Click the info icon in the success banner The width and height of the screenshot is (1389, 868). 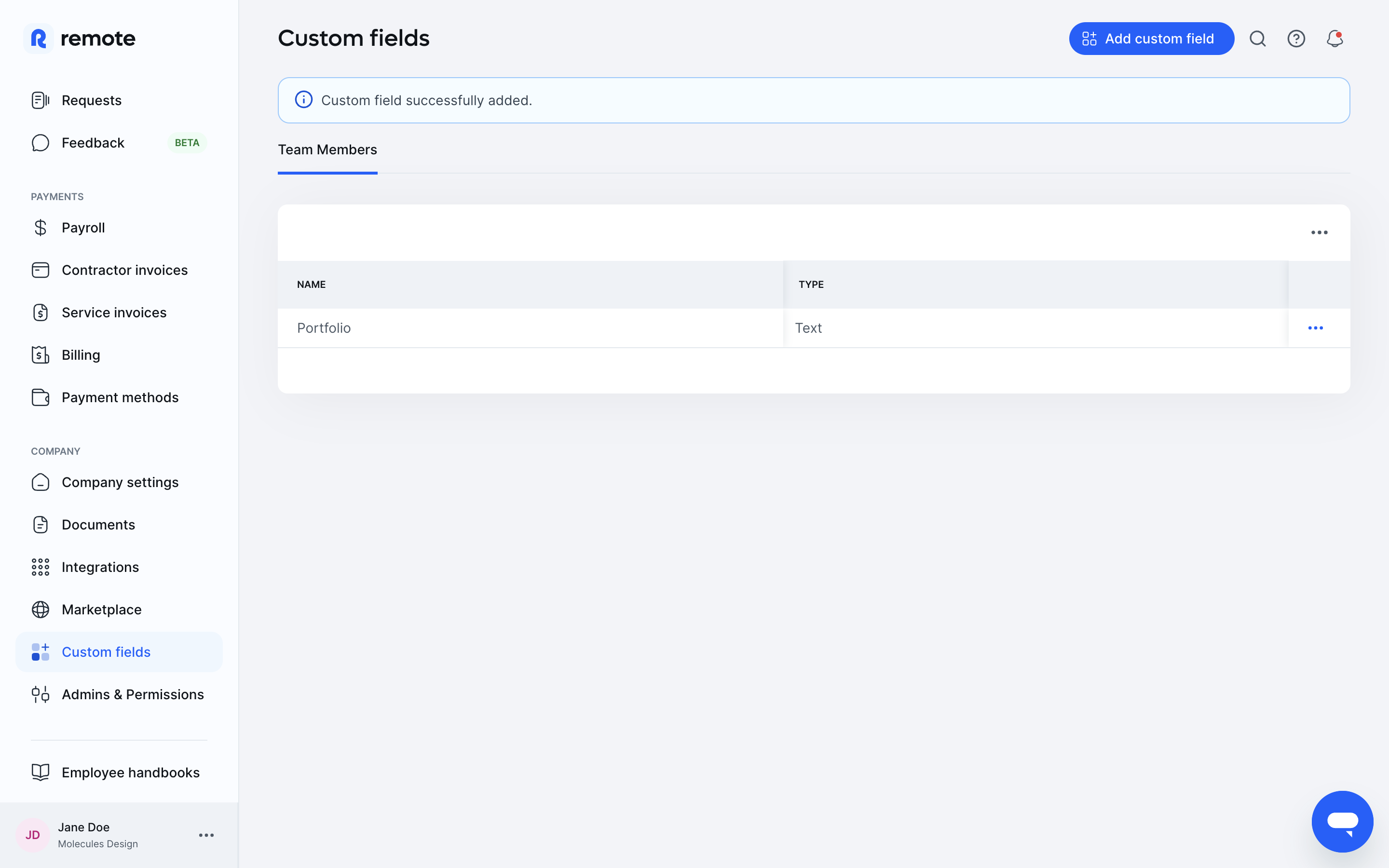tap(304, 100)
